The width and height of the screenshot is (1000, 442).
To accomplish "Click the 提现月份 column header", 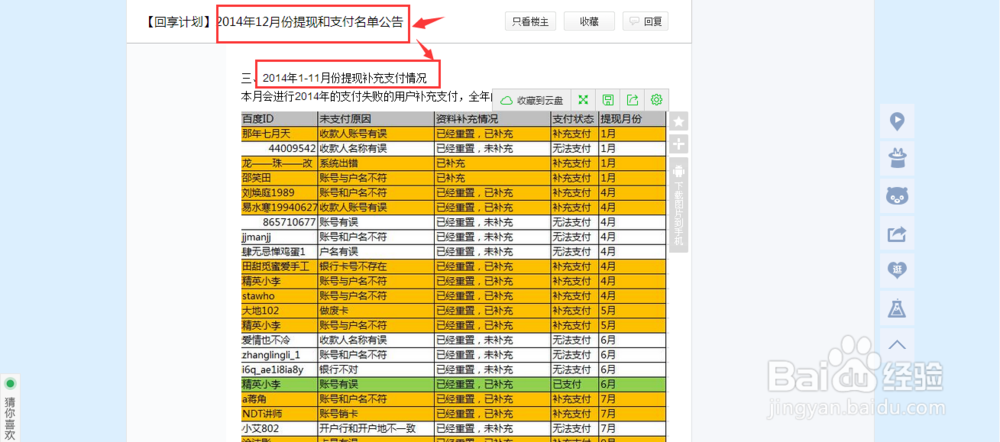I will pos(632,119).
